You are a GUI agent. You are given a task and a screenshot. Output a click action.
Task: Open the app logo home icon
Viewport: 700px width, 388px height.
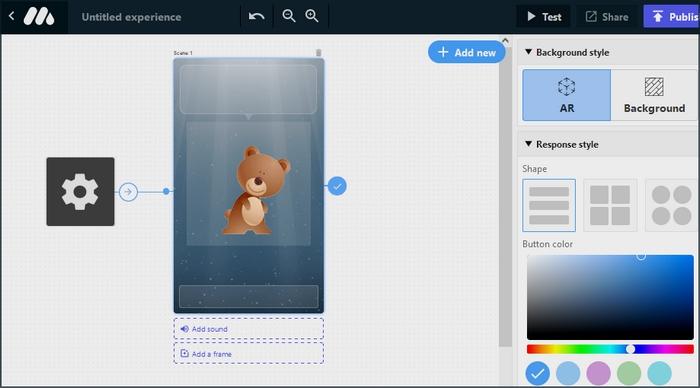tap(39, 17)
